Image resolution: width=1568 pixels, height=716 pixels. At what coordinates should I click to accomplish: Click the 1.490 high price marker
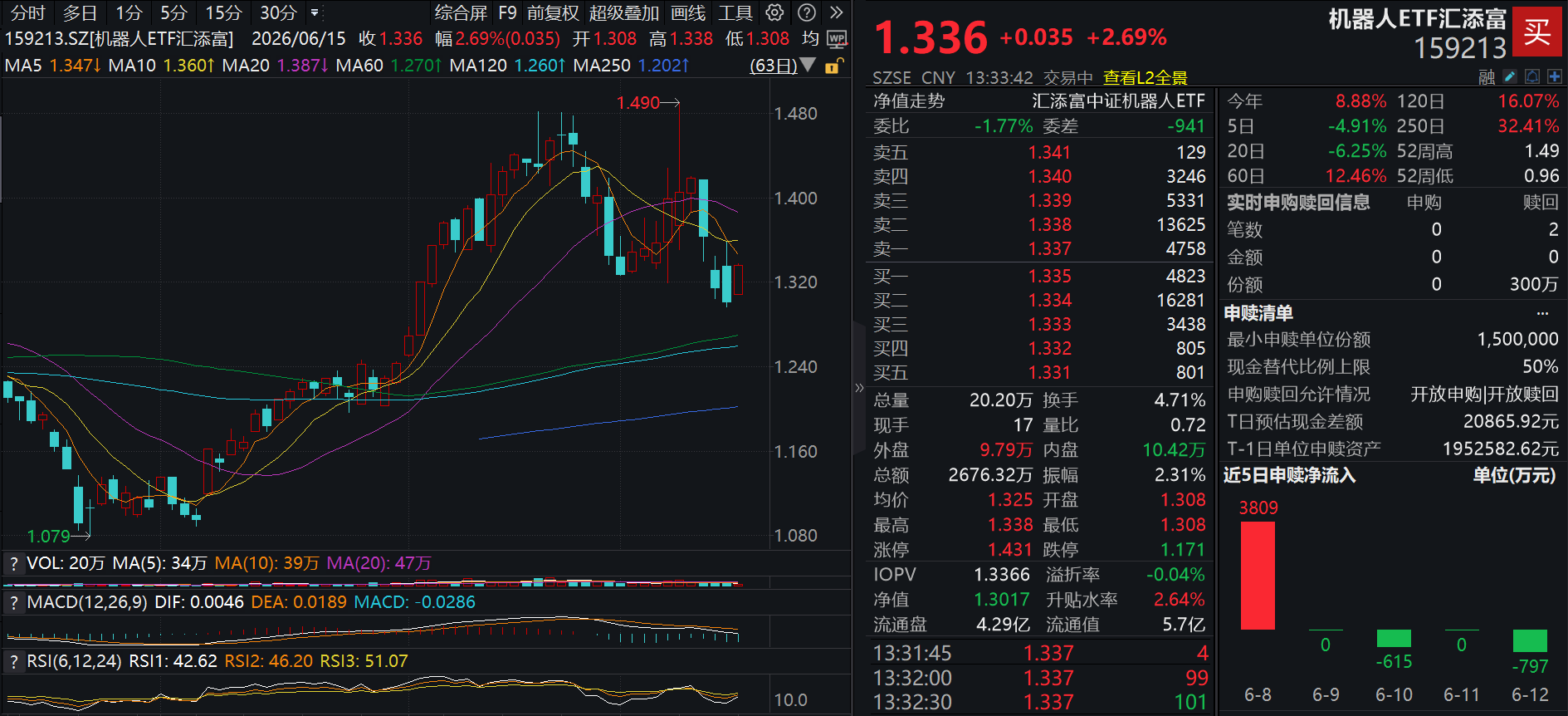(x=637, y=103)
